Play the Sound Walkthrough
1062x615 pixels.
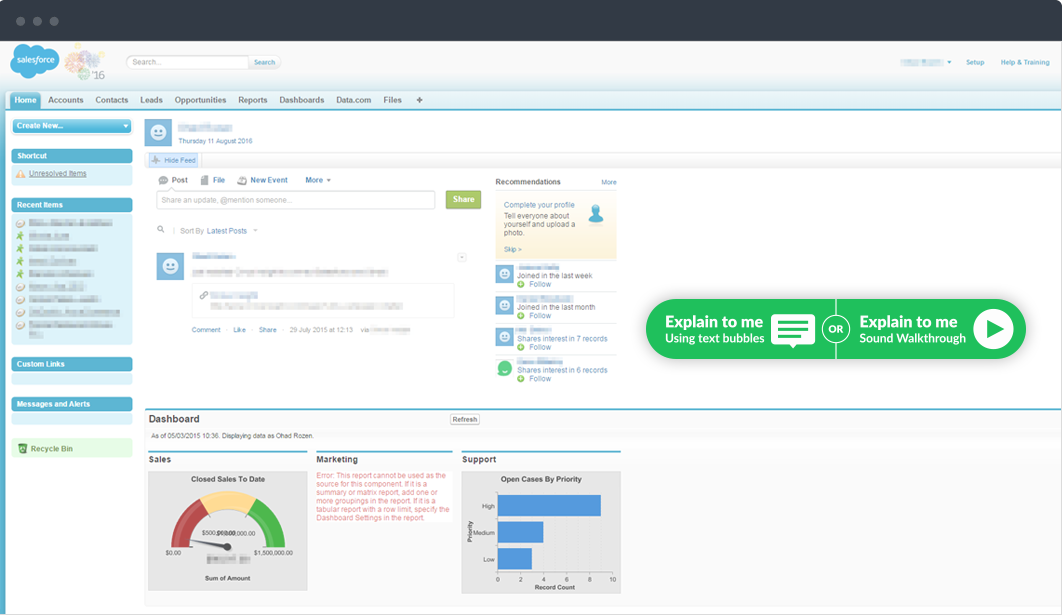(x=994, y=329)
